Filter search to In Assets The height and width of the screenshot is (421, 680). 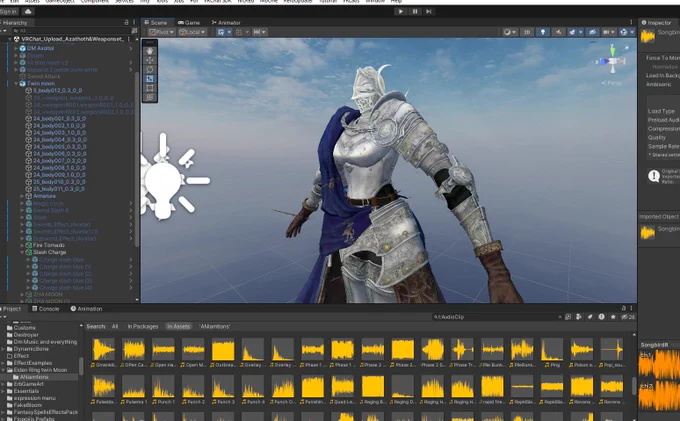(178, 326)
